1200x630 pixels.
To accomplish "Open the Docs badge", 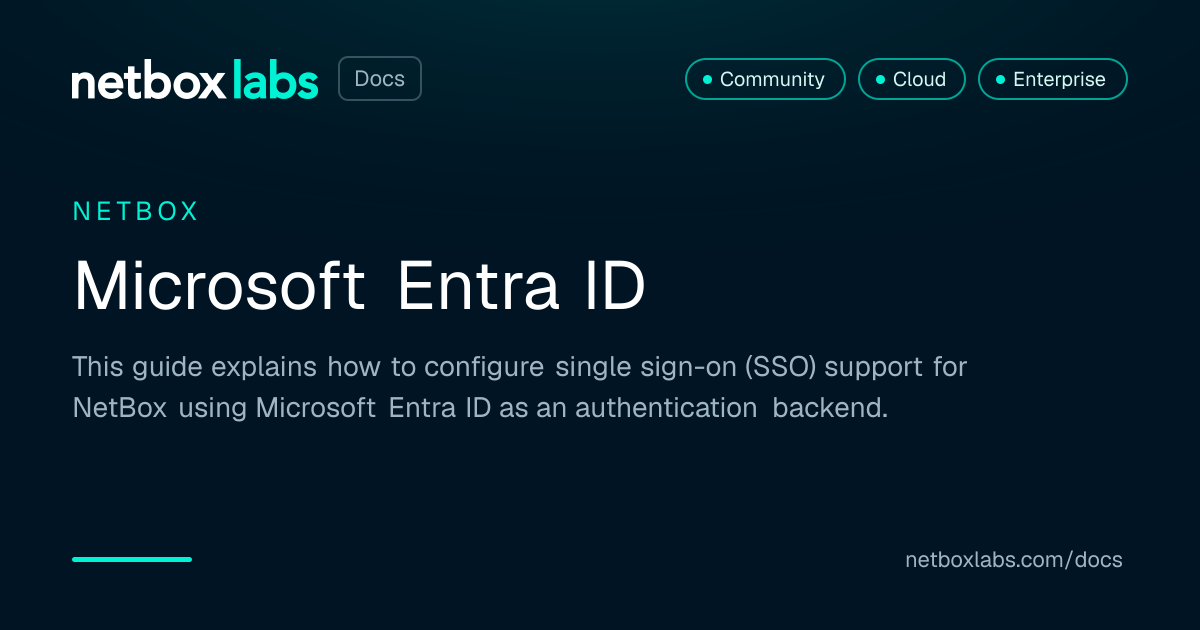I will pos(380,79).
